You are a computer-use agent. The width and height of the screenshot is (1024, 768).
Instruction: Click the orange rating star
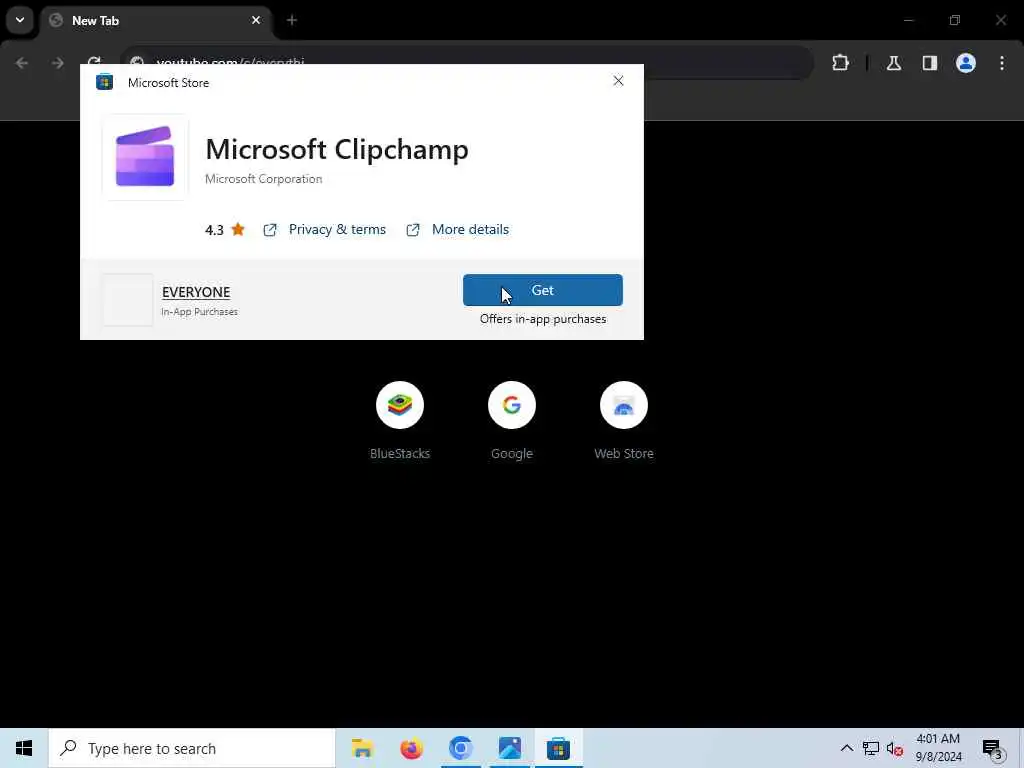pos(238,229)
